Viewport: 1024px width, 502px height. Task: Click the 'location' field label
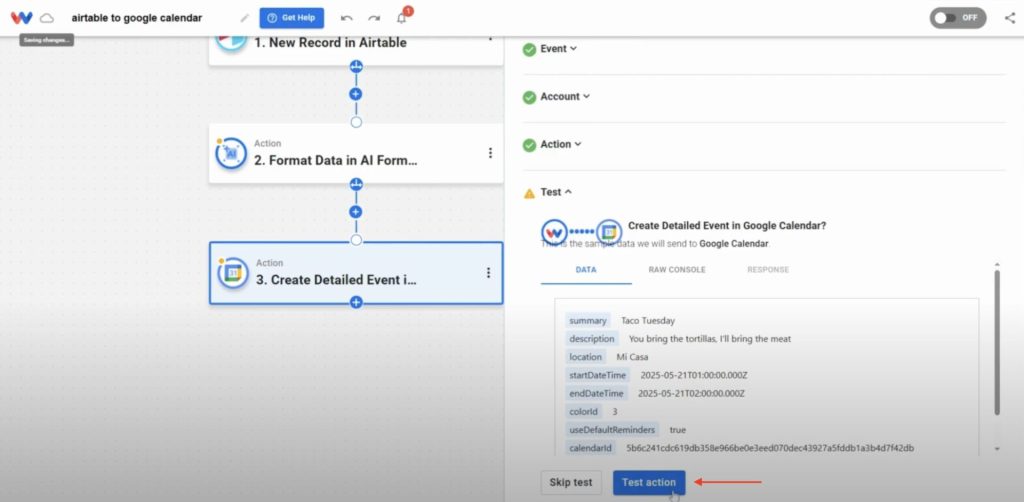tap(585, 357)
